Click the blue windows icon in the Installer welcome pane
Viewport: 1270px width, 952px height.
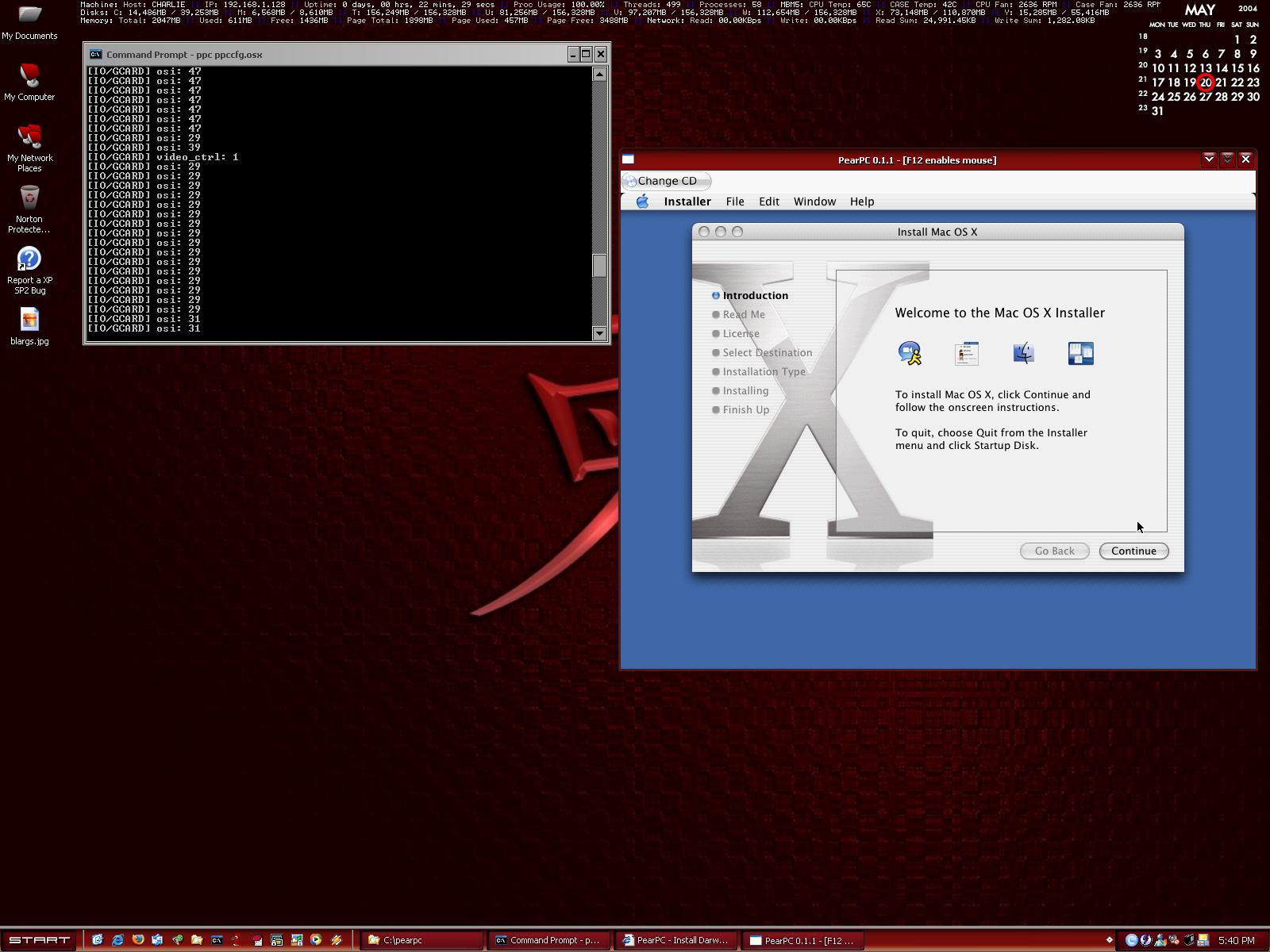click(x=1081, y=353)
